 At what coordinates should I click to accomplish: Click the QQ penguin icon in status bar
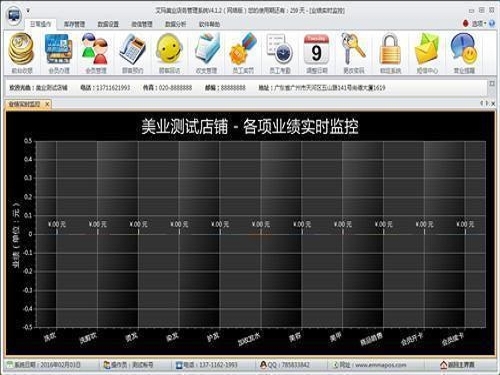pyautogui.click(x=263, y=365)
